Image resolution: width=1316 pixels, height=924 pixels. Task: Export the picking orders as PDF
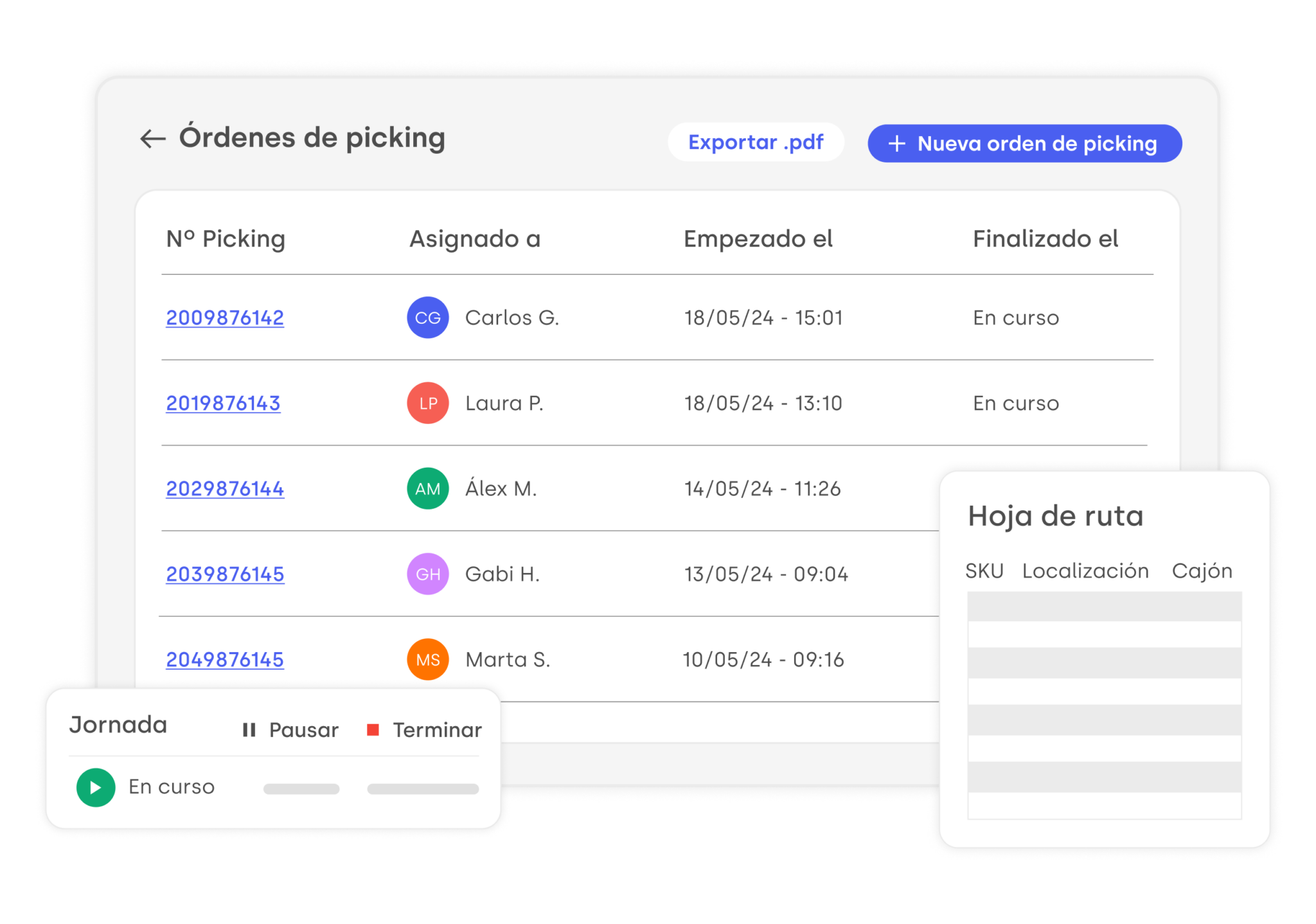tap(756, 142)
